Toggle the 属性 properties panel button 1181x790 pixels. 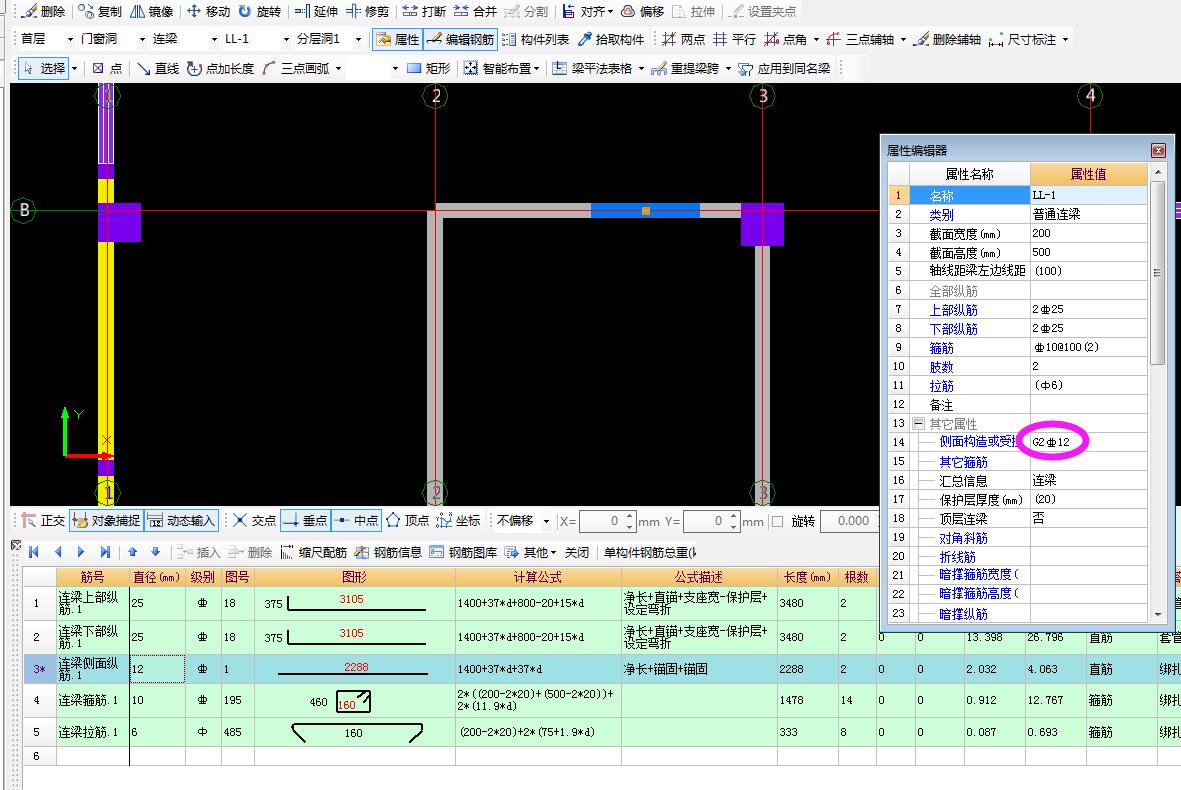pos(398,39)
